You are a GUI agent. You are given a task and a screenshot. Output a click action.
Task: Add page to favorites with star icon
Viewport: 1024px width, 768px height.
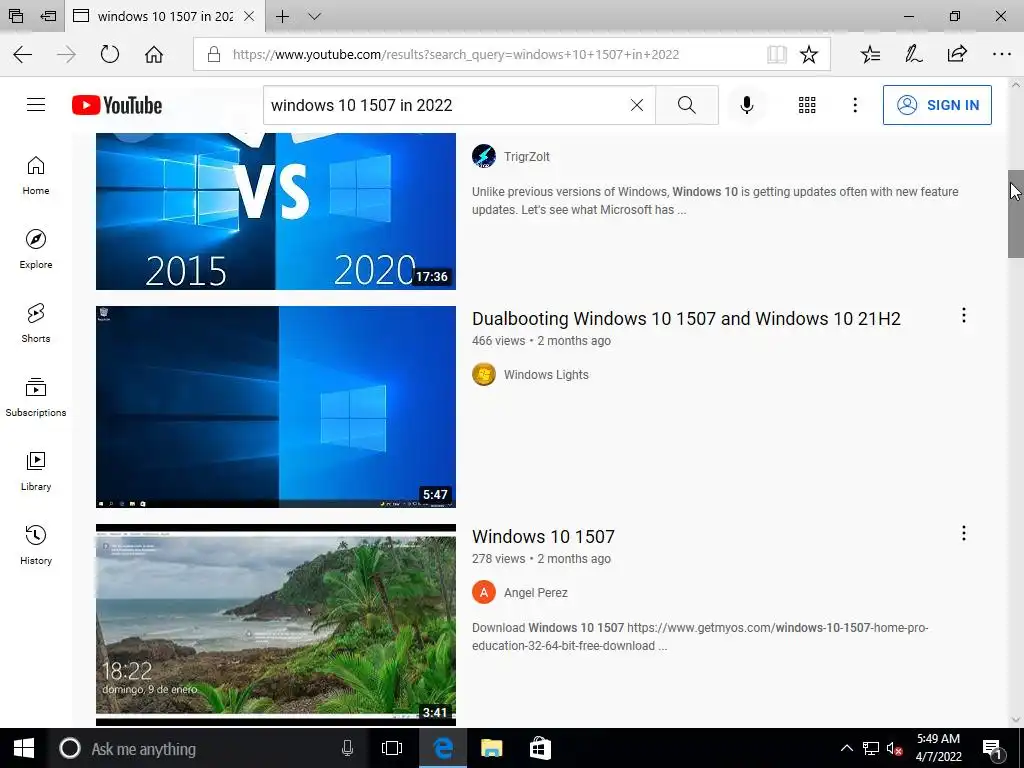[809, 54]
